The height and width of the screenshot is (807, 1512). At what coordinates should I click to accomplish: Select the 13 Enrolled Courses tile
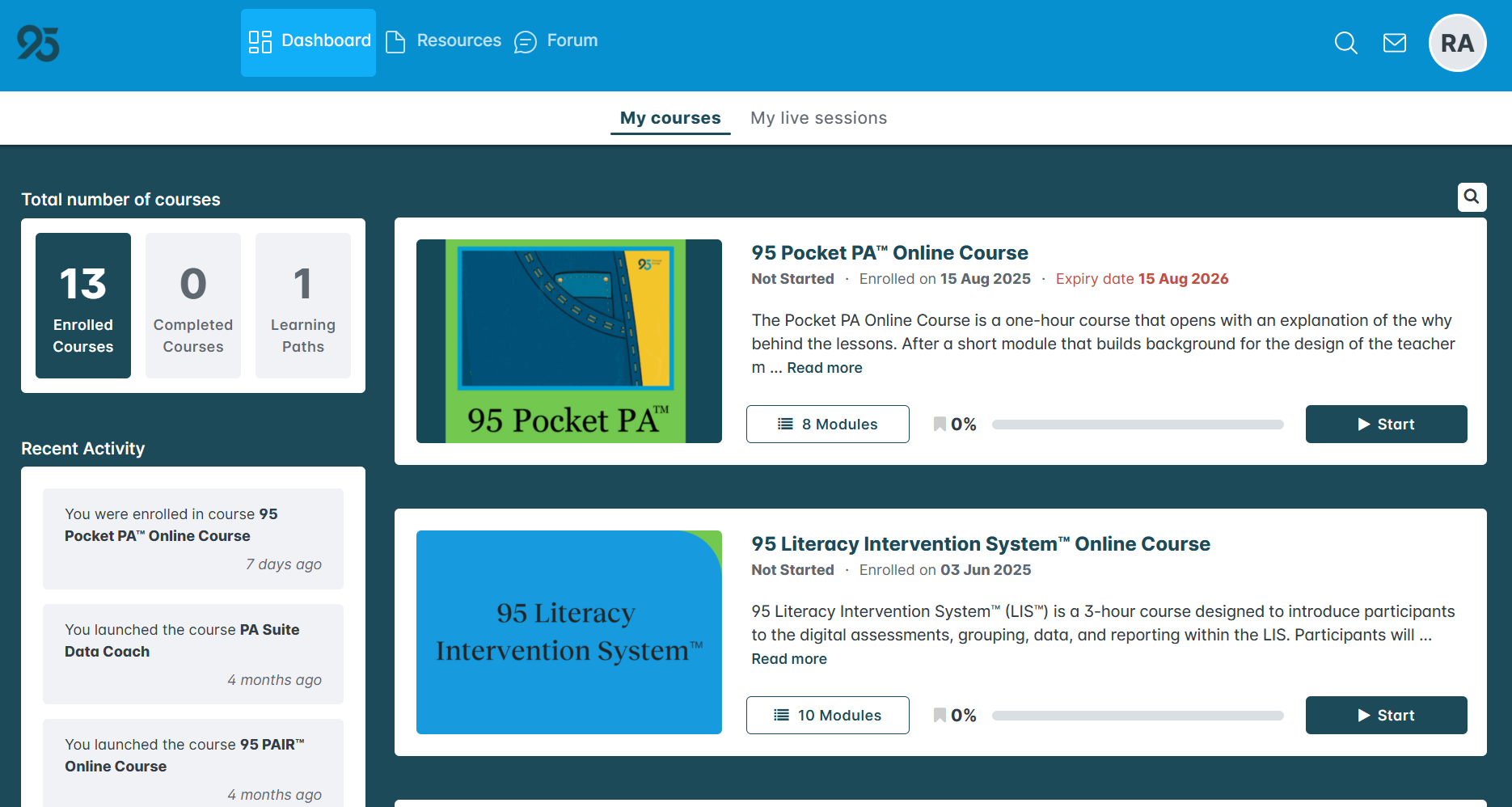point(83,306)
